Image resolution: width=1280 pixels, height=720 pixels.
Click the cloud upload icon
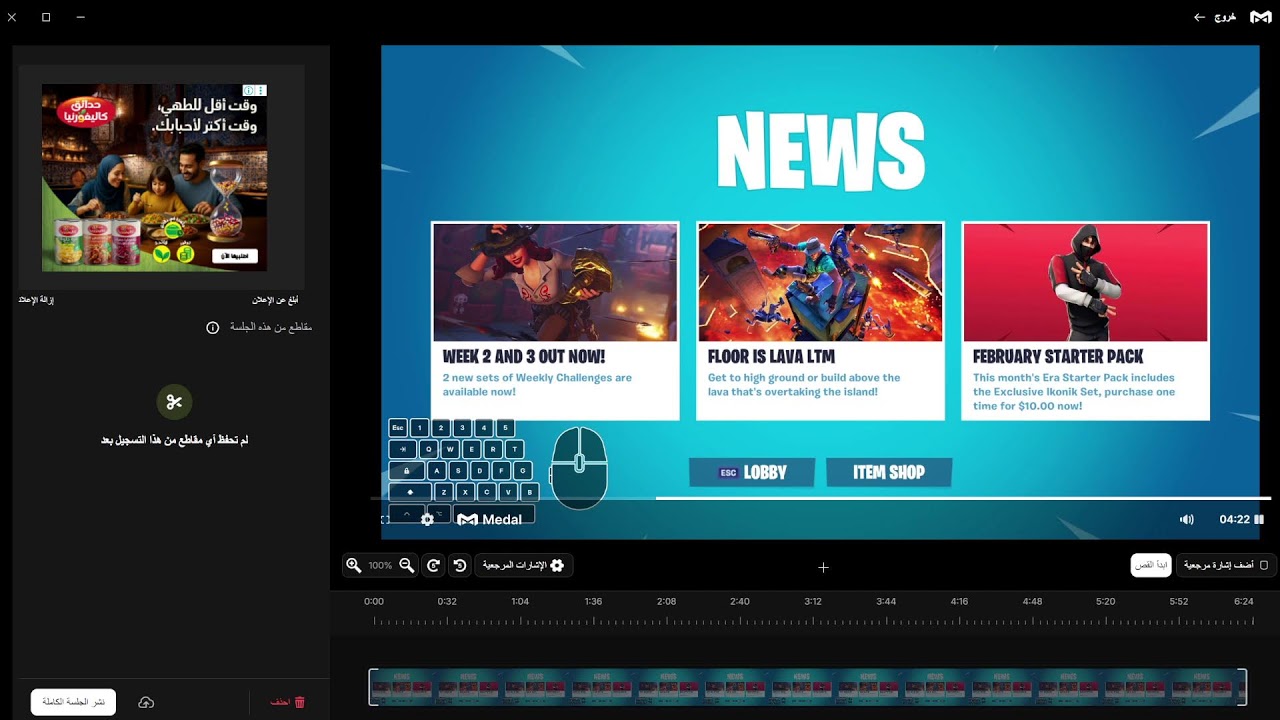pyautogui.click(x=146, y=703)
